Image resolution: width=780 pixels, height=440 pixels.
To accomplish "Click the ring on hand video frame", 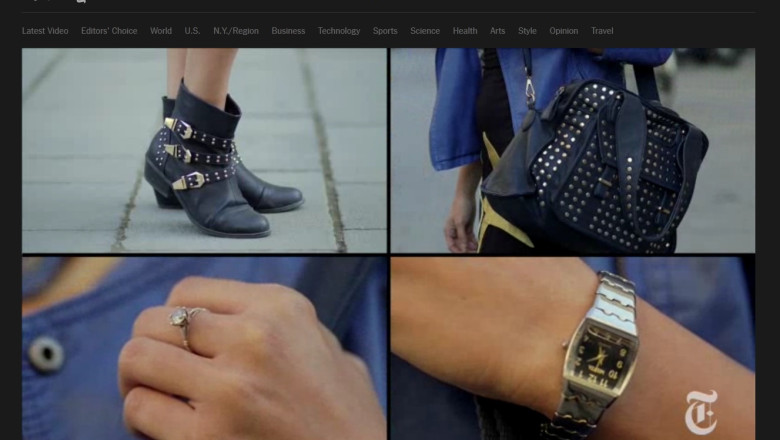I will (x=204, y=348).
